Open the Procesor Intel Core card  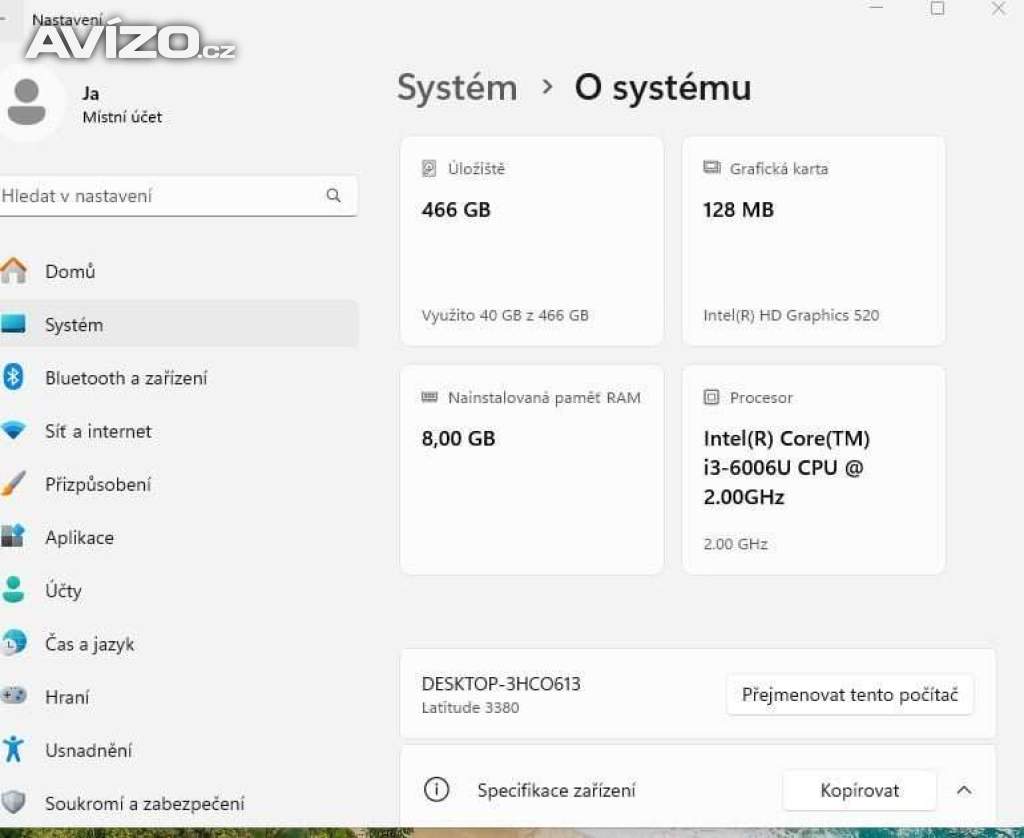[814, 470]
